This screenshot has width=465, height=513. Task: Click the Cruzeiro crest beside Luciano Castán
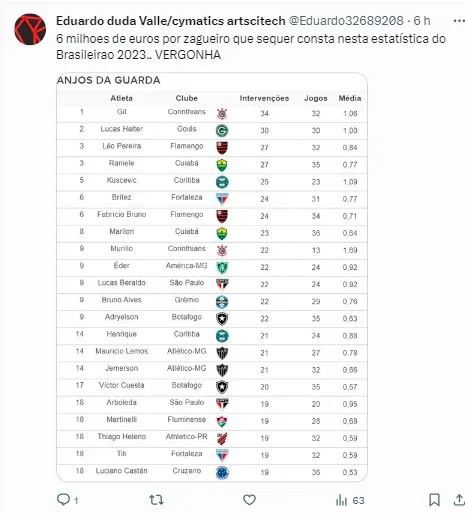[222, 473]
